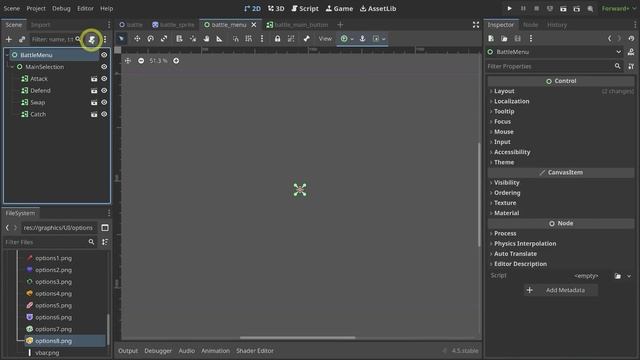Switch to the 3D workspace
640x360 pixels.
tap(276, 9)
